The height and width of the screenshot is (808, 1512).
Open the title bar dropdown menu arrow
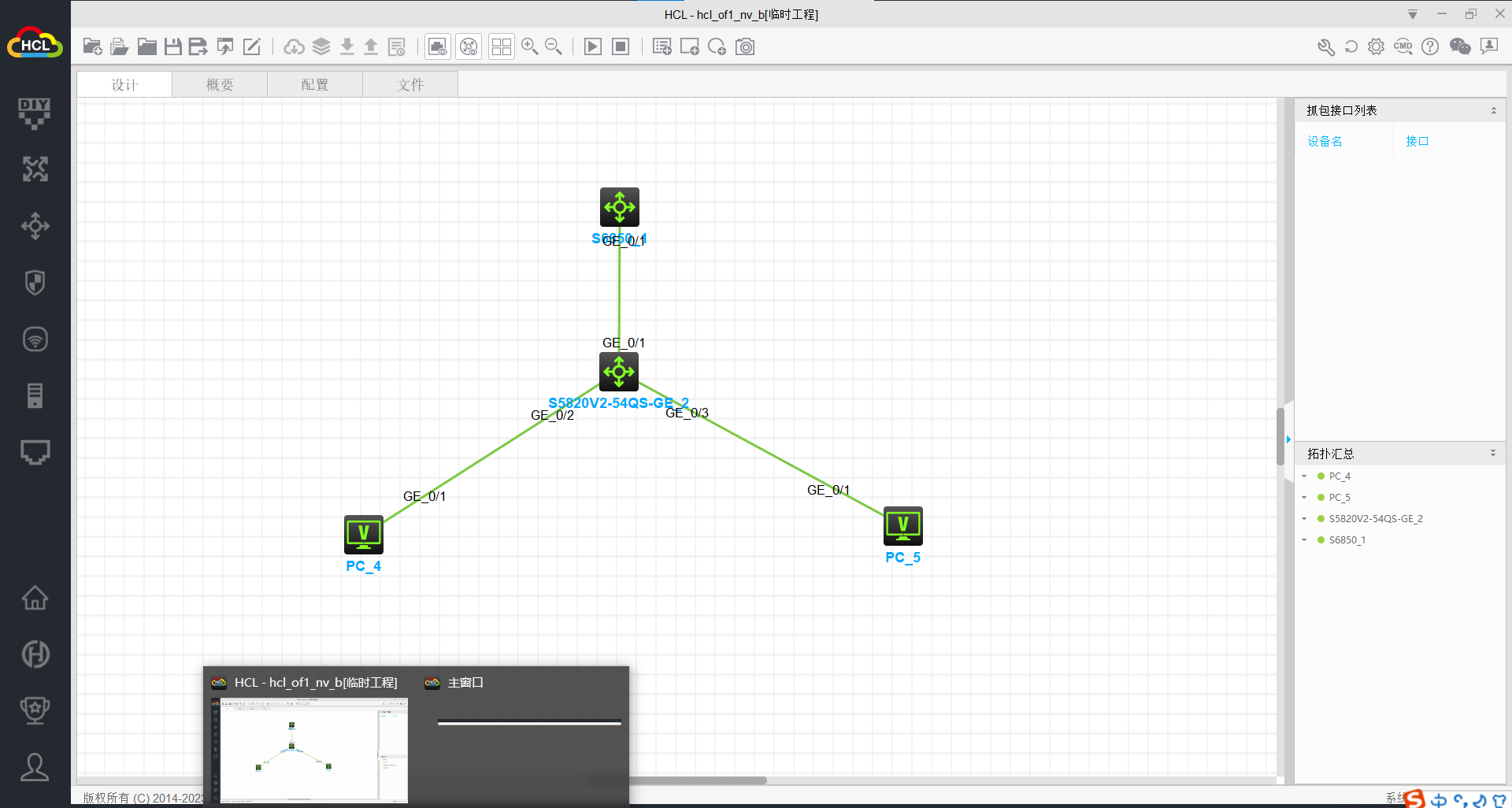coord(1413,14)
